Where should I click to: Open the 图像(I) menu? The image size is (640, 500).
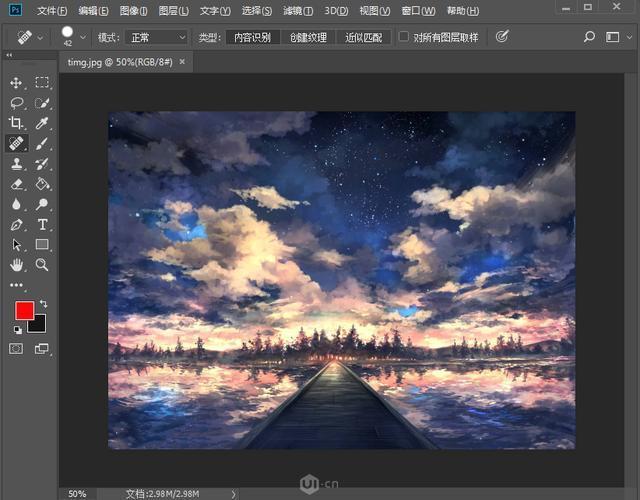(133, 11)
